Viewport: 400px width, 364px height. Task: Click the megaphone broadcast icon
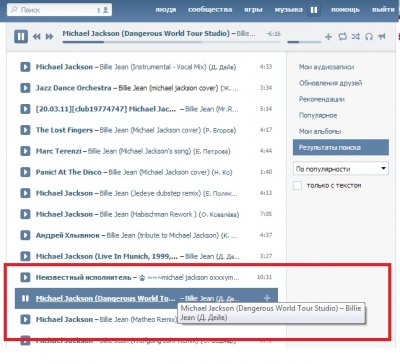382,36
